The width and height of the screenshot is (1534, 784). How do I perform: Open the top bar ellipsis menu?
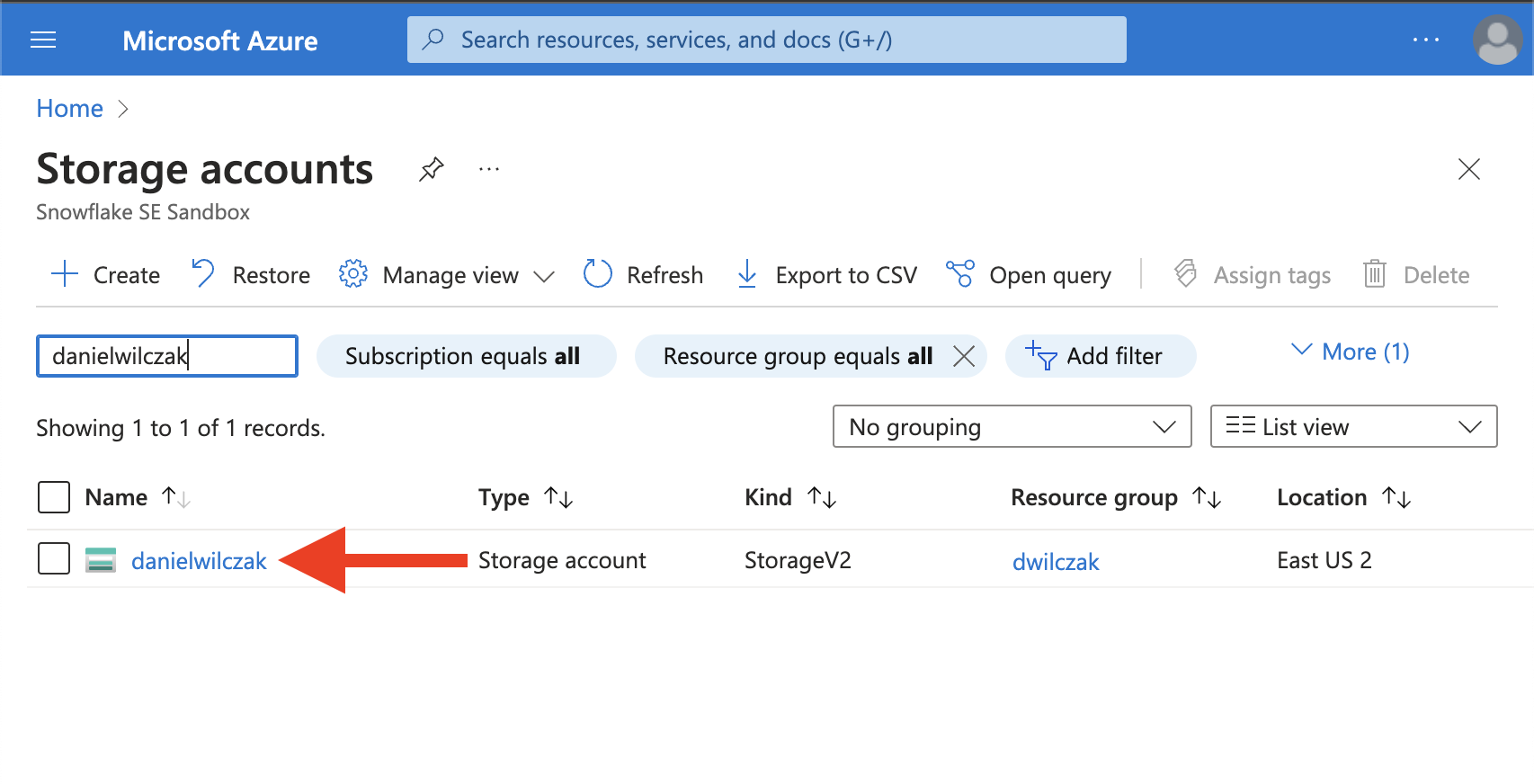pos(1425,40)
